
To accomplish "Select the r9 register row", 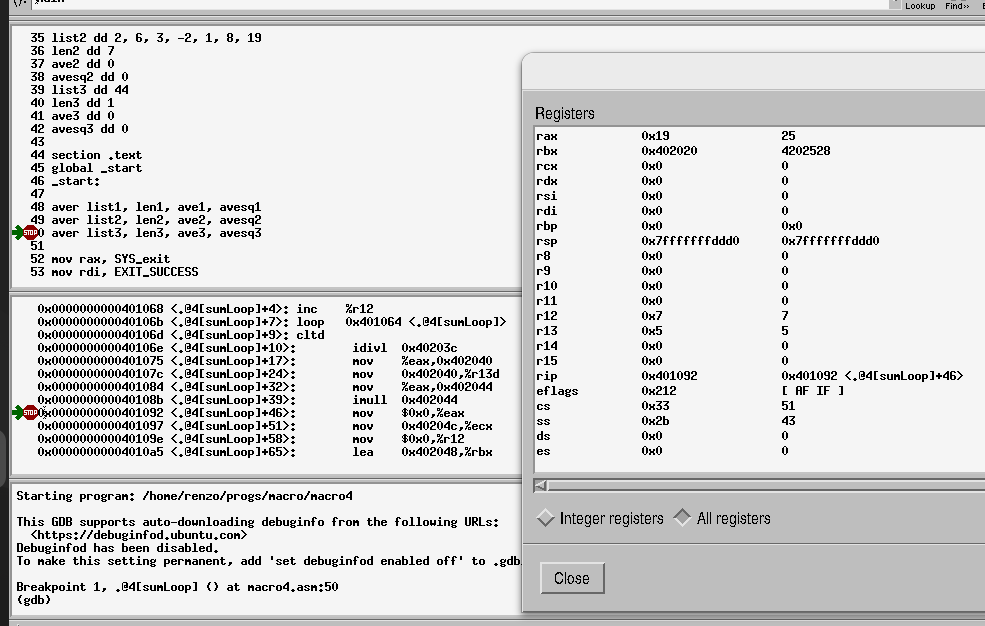I will tap(760, 271).
